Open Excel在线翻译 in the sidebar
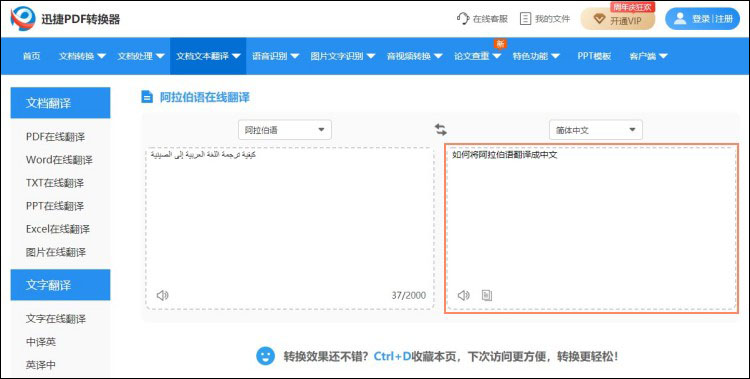 pyautogui.click(x=58, y=229)
